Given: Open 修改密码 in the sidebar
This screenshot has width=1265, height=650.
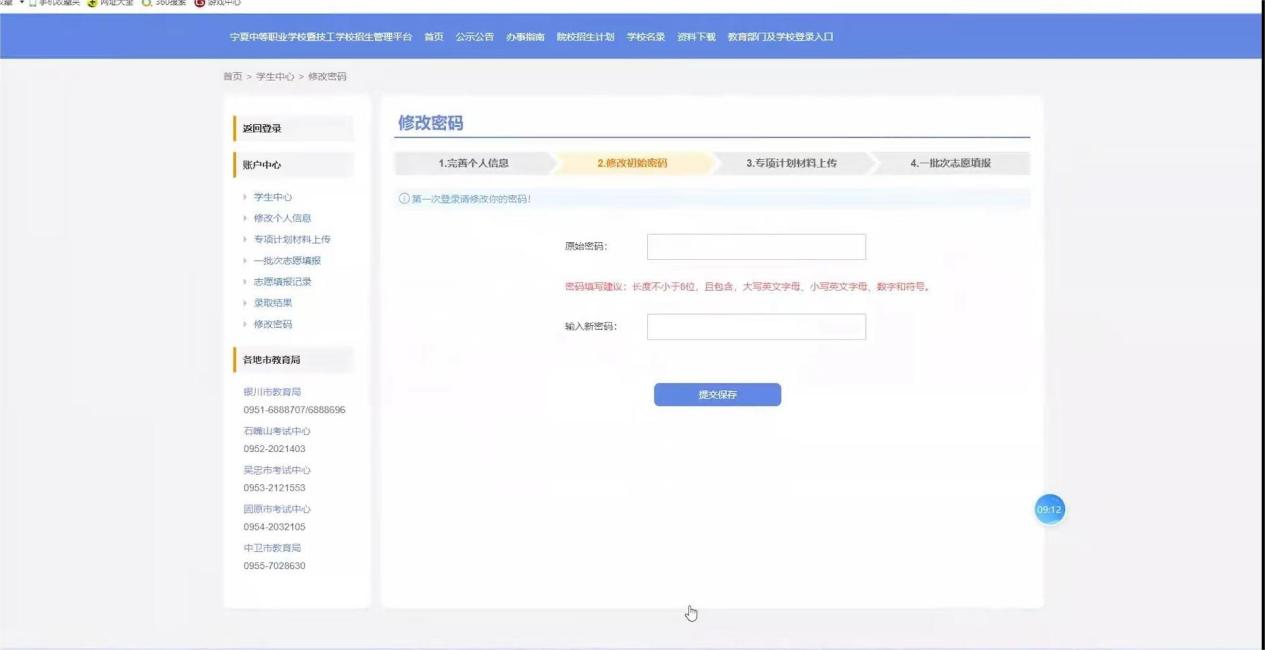Looking at the screenshot, I should pyautogui.click(x=273, y=324).
